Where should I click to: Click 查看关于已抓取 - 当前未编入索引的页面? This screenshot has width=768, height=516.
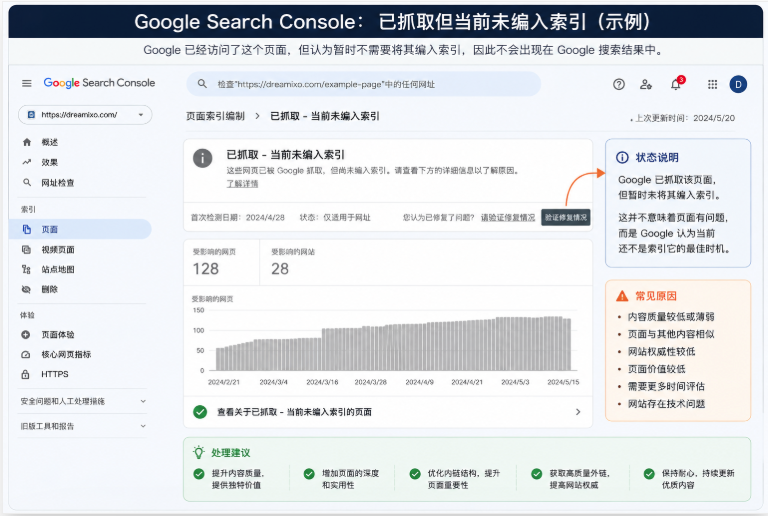294,412
